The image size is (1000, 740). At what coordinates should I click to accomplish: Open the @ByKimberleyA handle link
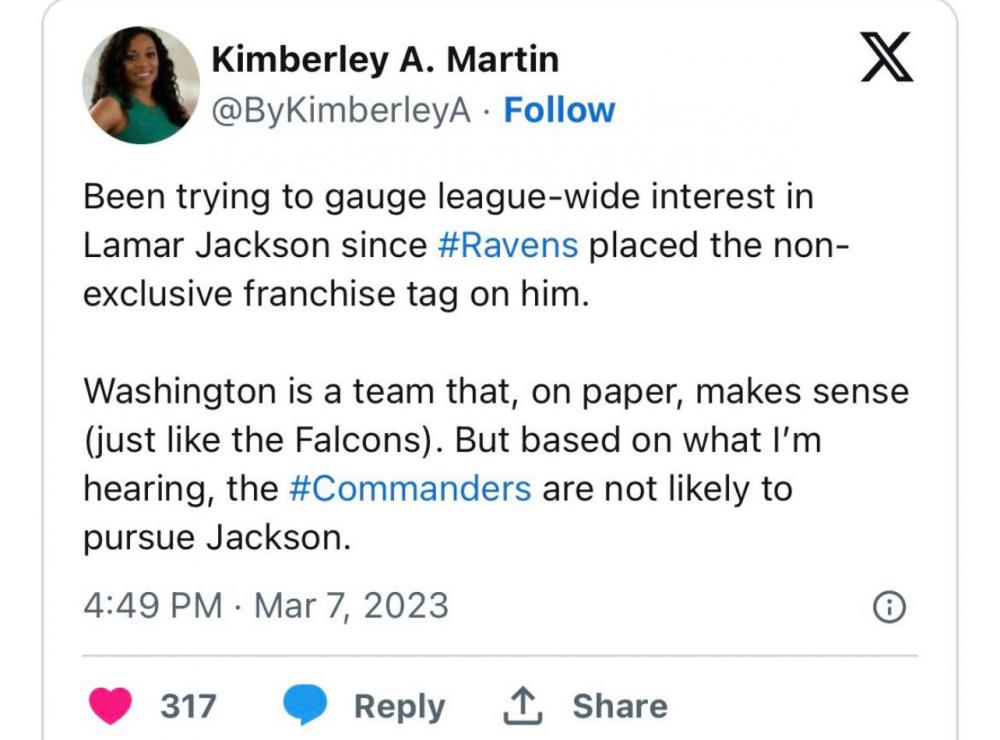341,110
